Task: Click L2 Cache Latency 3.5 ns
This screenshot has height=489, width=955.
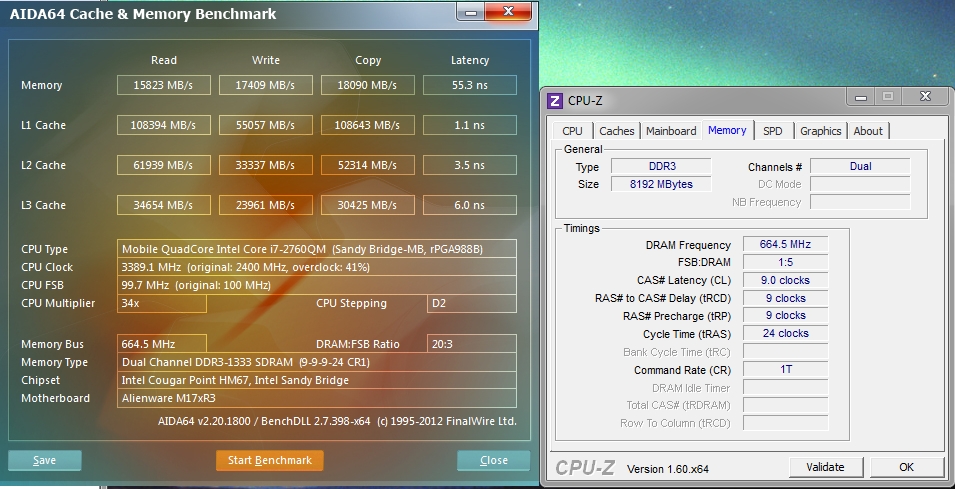Action: pyautogui.click(x=470, y=165)
